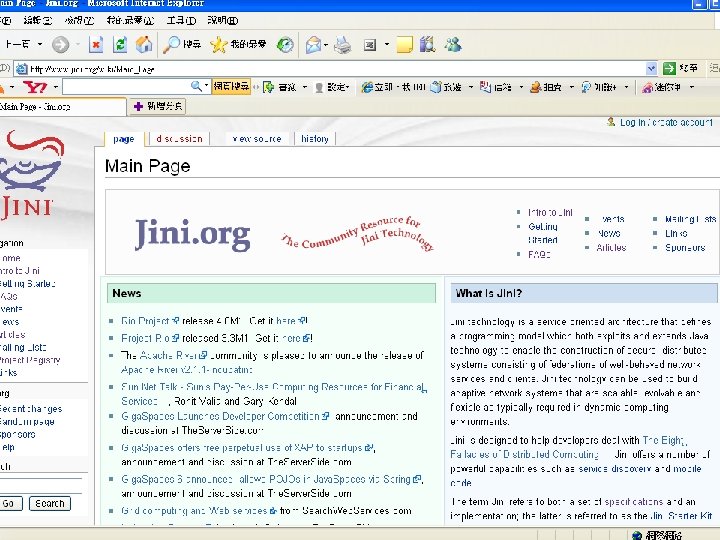Open the Favorites (A) menu in menu bar
This screenshot has width=720, height=540.
(130, 20)
